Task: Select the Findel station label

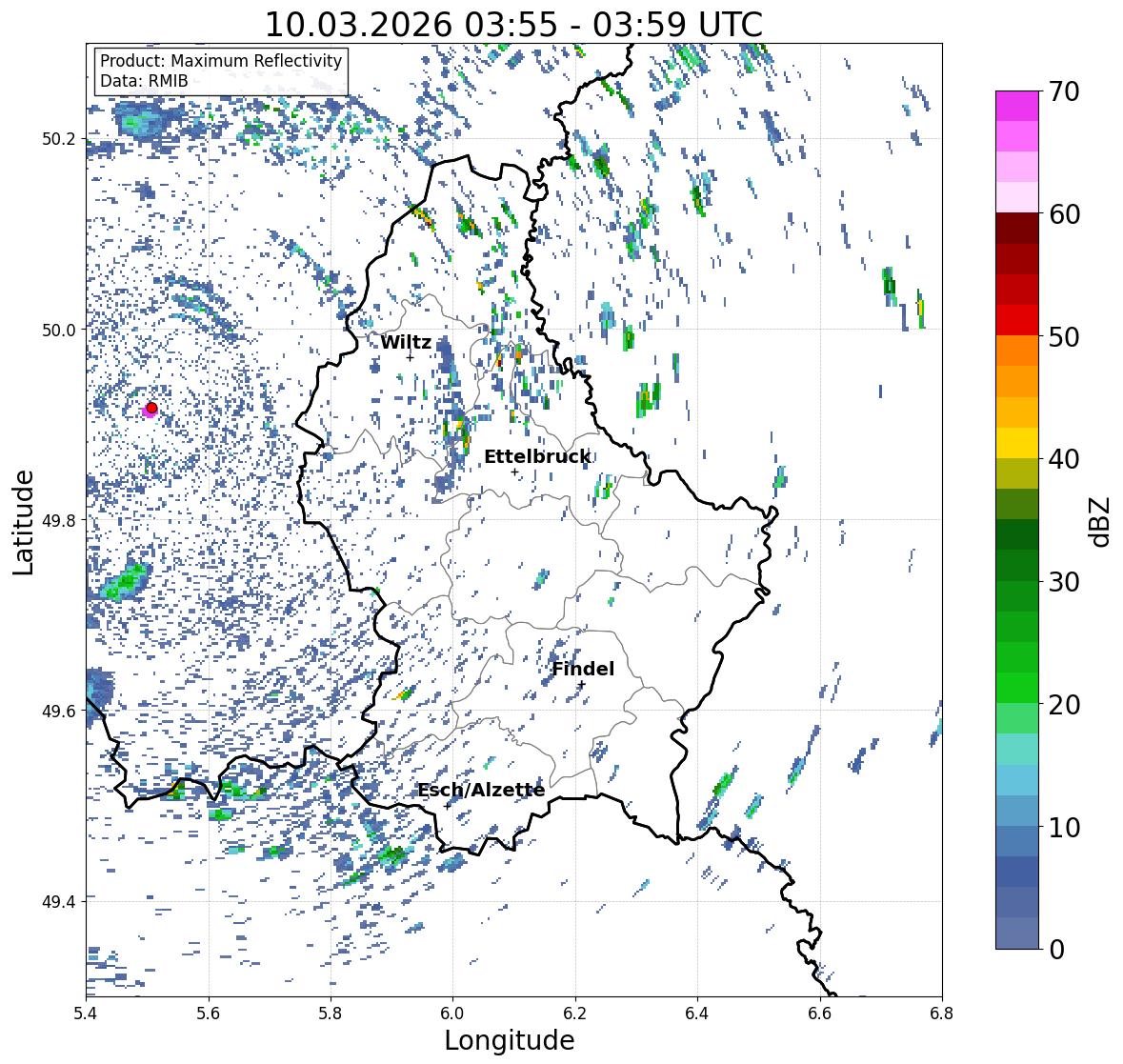Action: pyautogui.click(x=583, y=669)
